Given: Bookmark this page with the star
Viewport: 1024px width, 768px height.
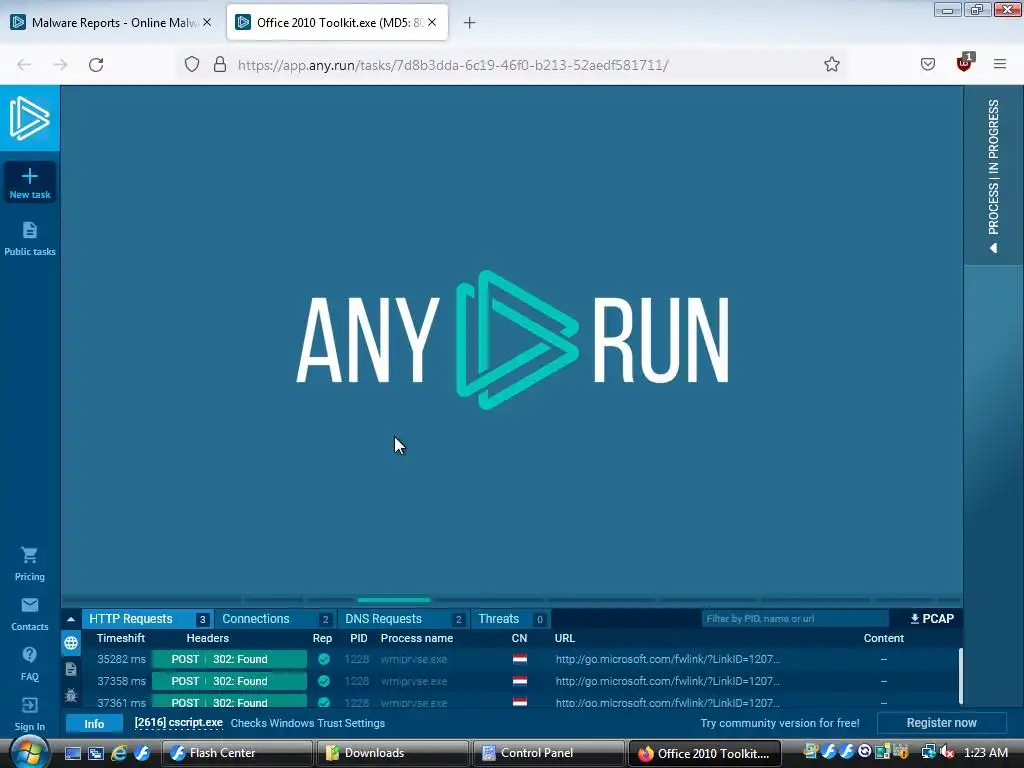Looking at the screenshot, I should click(831, 64).
